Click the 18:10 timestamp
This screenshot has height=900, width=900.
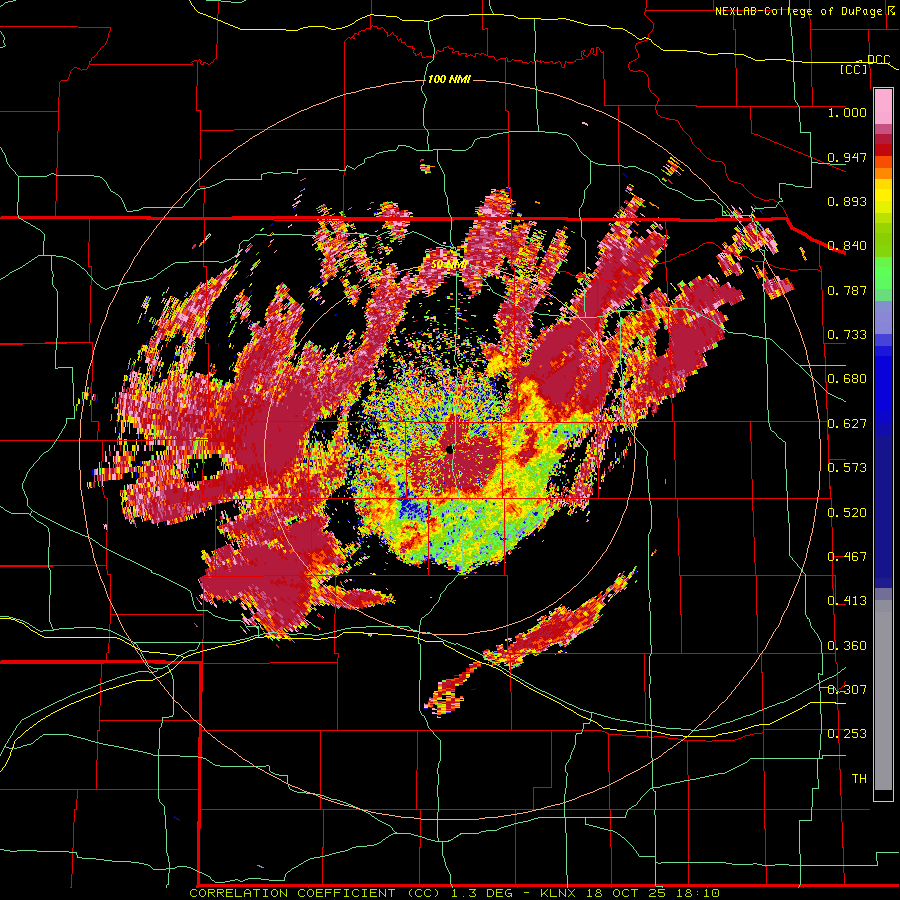point(697,893)
